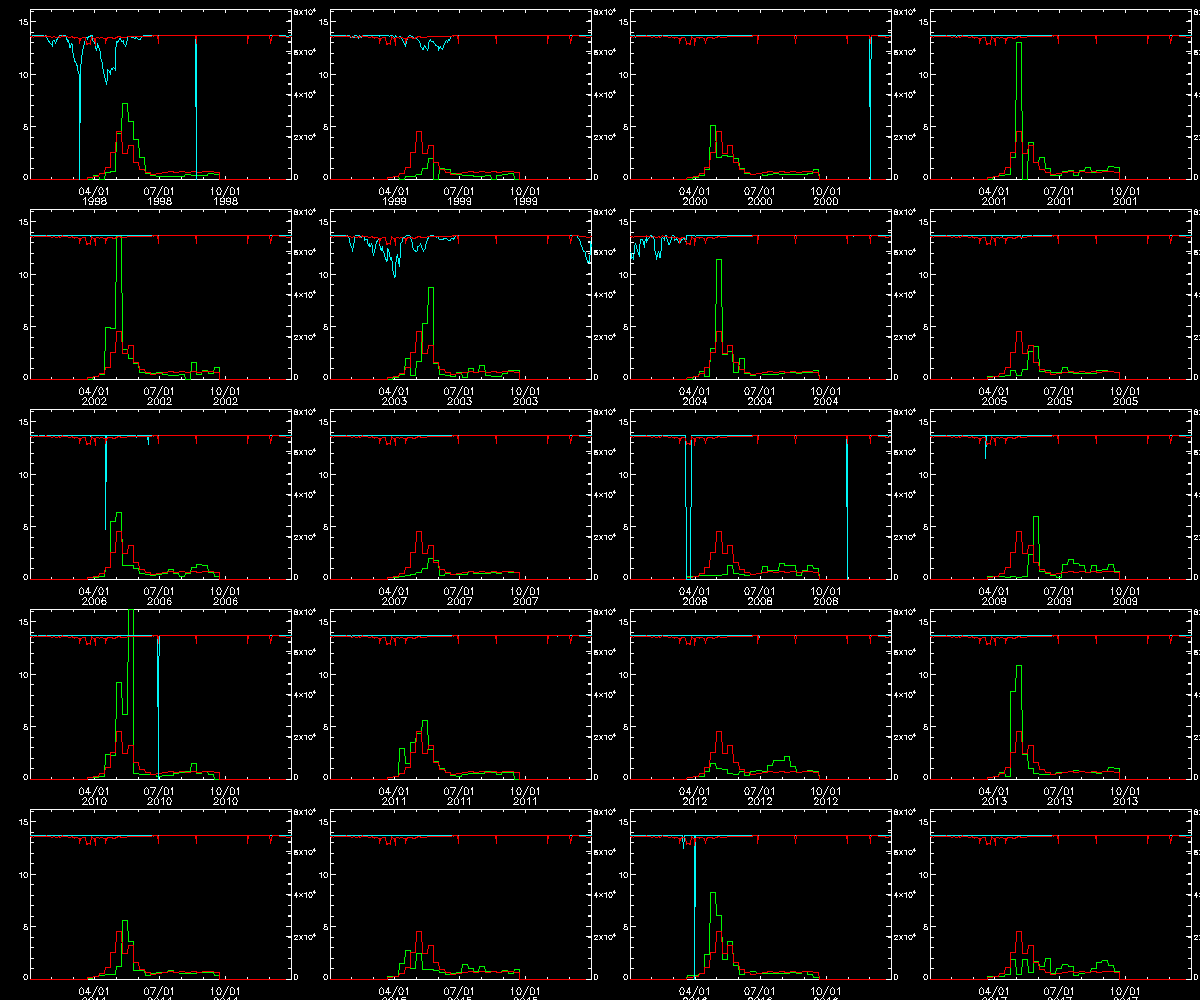Screen dimensions: 1200x1000
Task: Select the 07/01 2011 x-axis date label
Action: tap(459, 796)
